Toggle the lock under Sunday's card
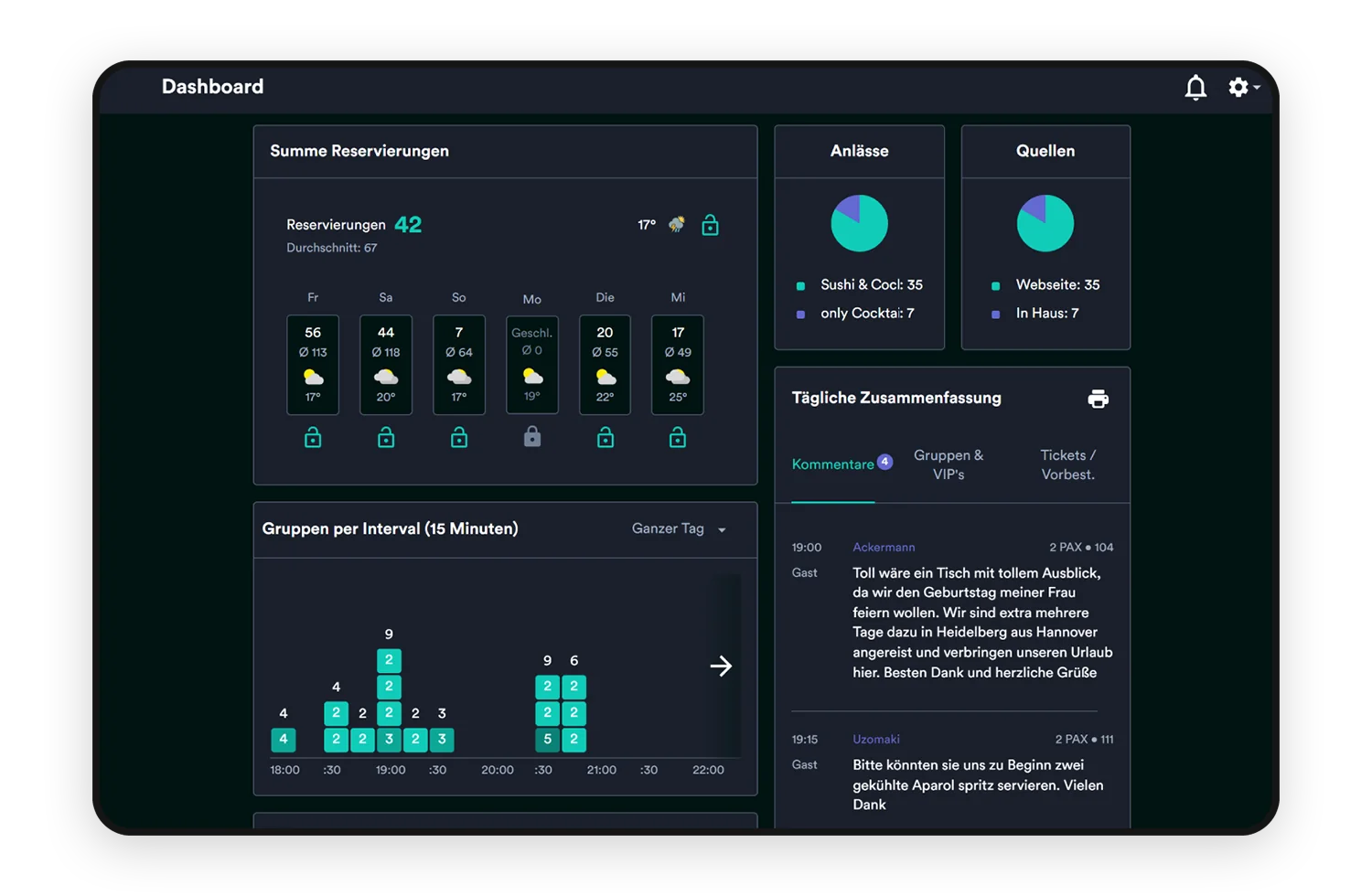 (x=459, y=438)
